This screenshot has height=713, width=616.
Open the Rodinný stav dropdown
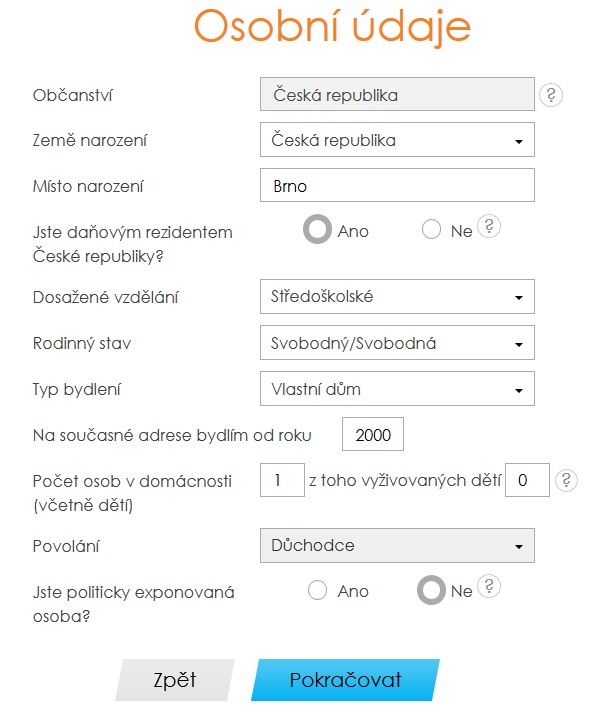[397, 342]
